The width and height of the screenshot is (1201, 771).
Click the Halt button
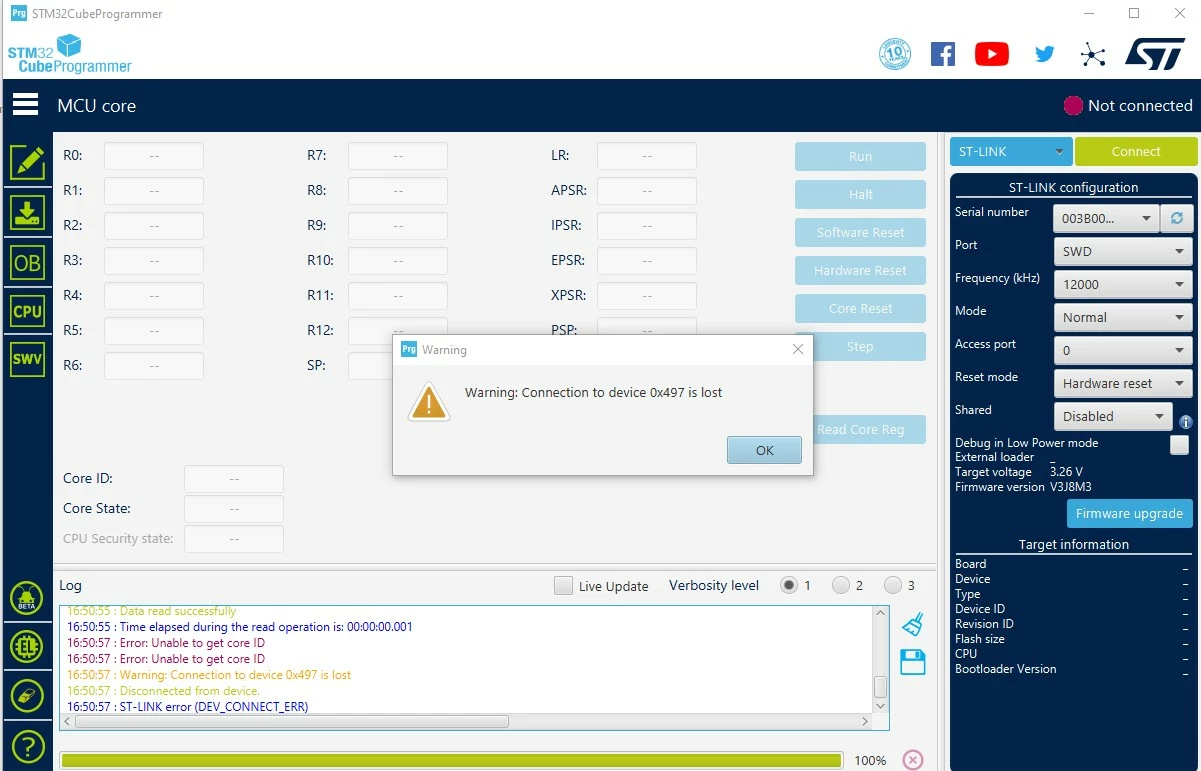click(860, 194)
